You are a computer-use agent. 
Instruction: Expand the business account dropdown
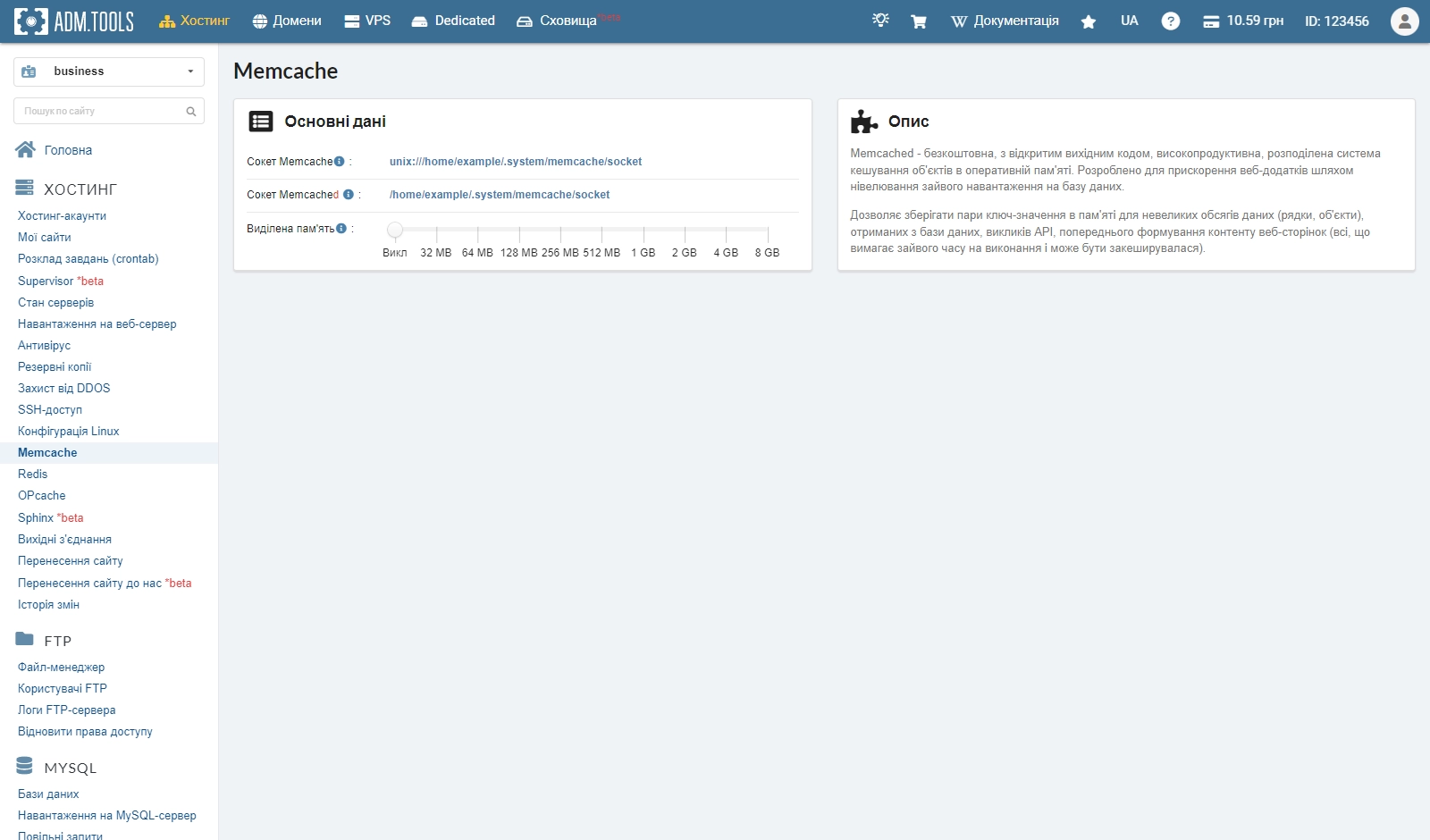109,71
